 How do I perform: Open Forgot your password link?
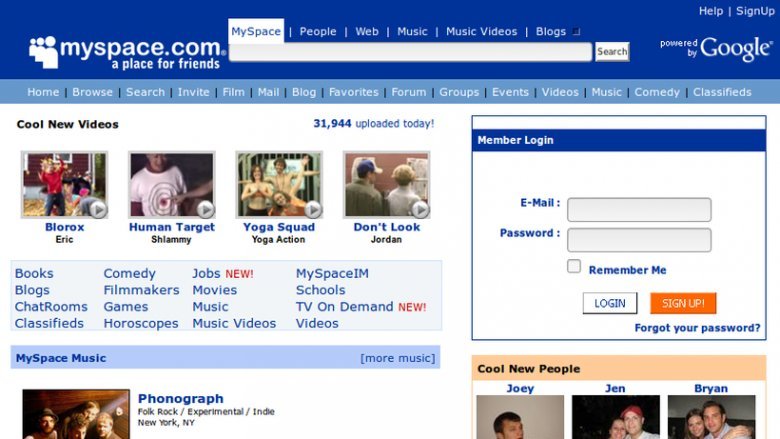[697, 328]
